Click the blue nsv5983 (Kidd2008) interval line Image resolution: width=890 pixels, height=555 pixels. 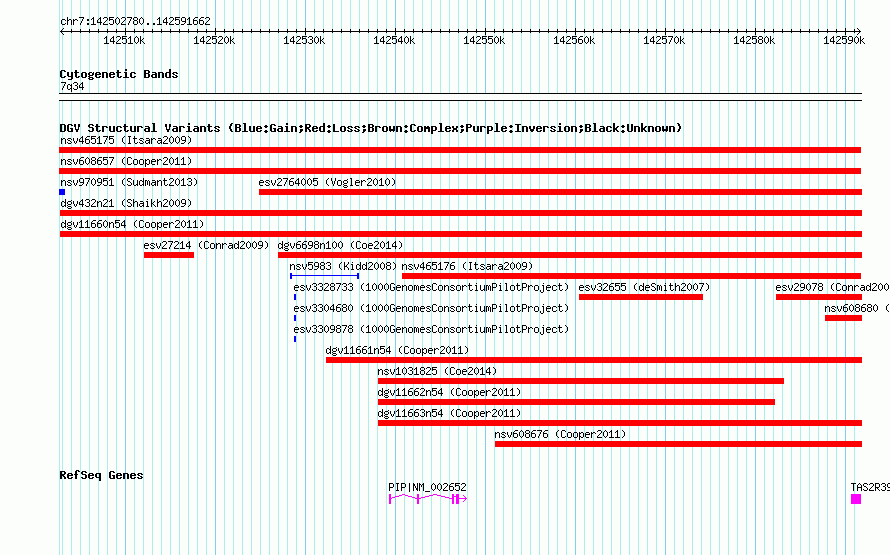coord(324,276)
